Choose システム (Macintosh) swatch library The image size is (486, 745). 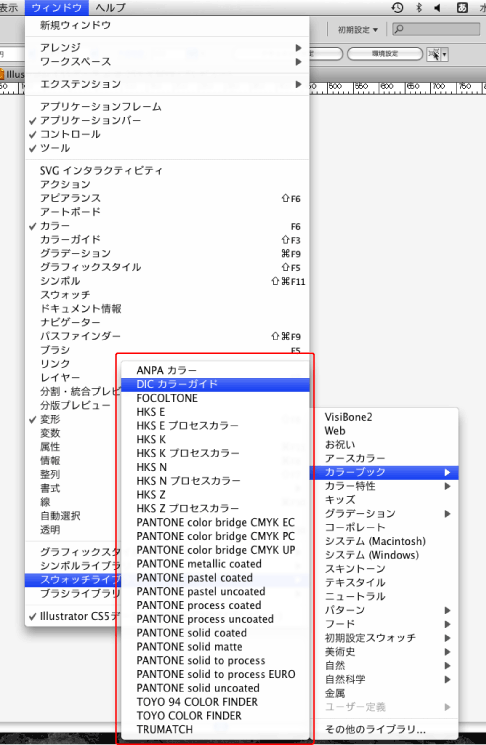[384, 541]
